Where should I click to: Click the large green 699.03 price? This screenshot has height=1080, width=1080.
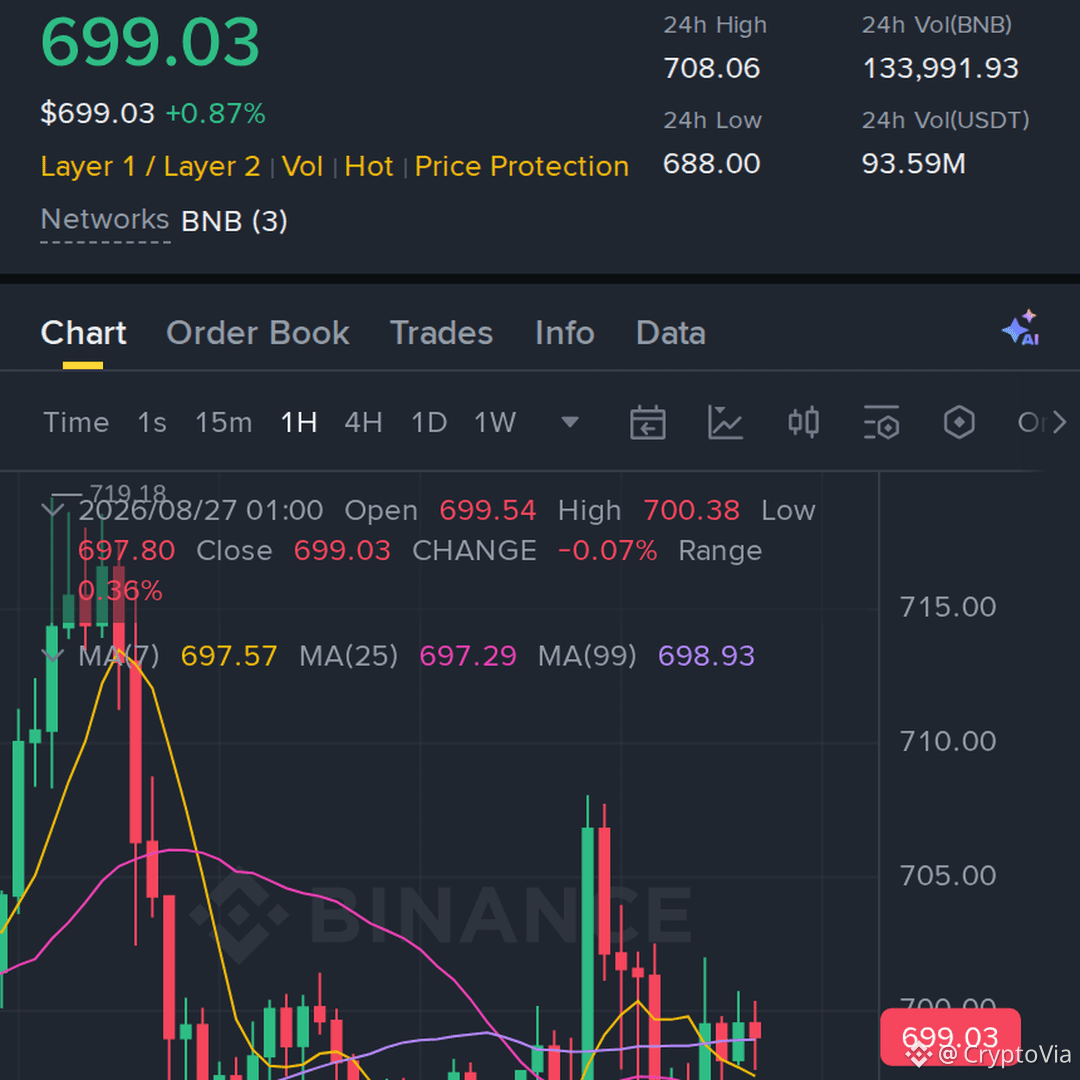pos(150,43)
